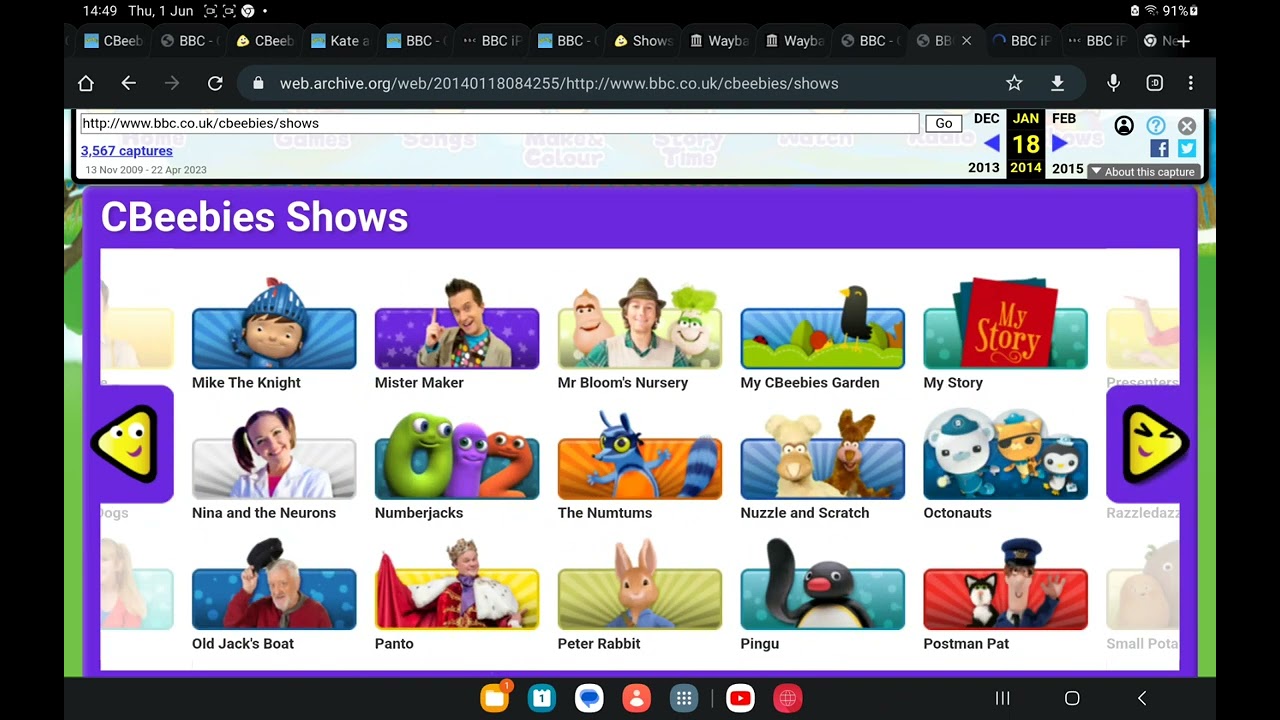Viewport: 1280px width, 720px height.
Task: Launch YouTube from the taskbar
Action: click(741, 698)
